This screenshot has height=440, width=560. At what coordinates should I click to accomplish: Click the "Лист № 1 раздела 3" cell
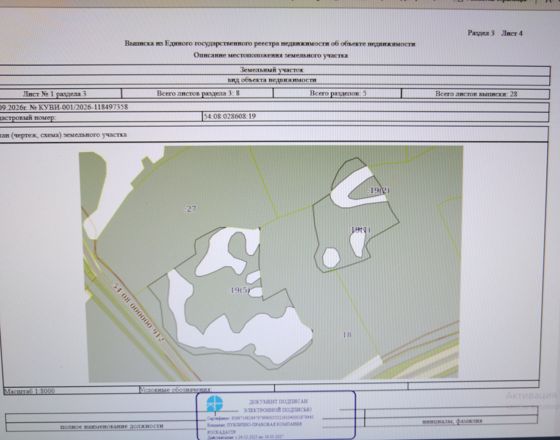point(60,94)
